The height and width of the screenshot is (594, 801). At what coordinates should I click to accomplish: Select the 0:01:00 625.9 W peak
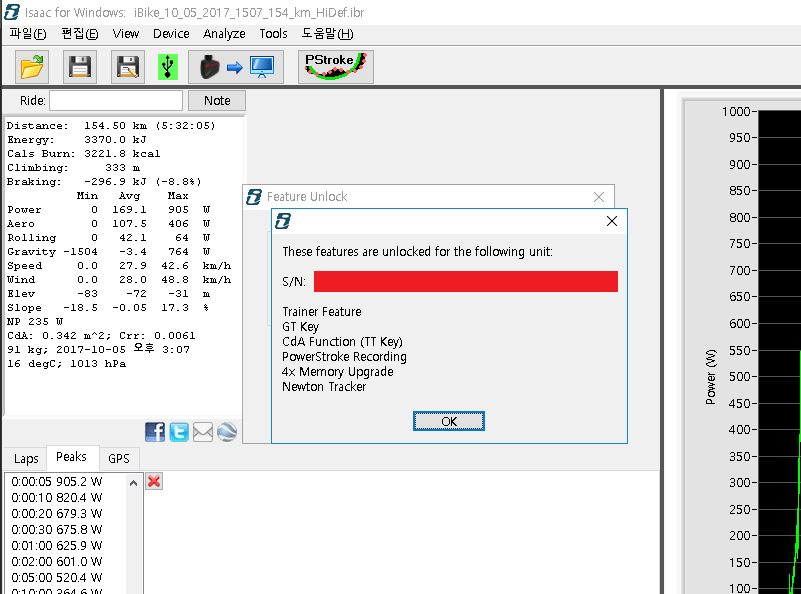coord(57,545)
